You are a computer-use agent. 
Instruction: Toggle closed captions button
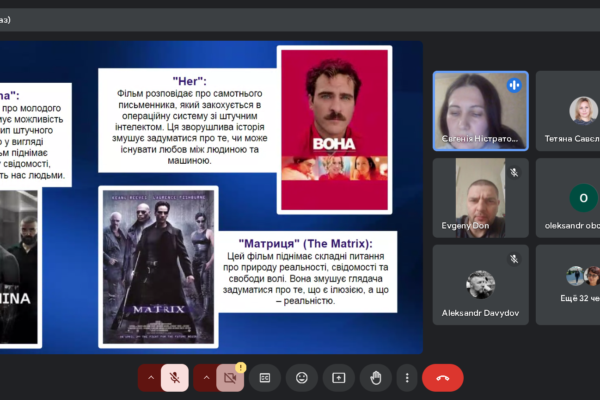pyautogui.click(x=265, y=378)
